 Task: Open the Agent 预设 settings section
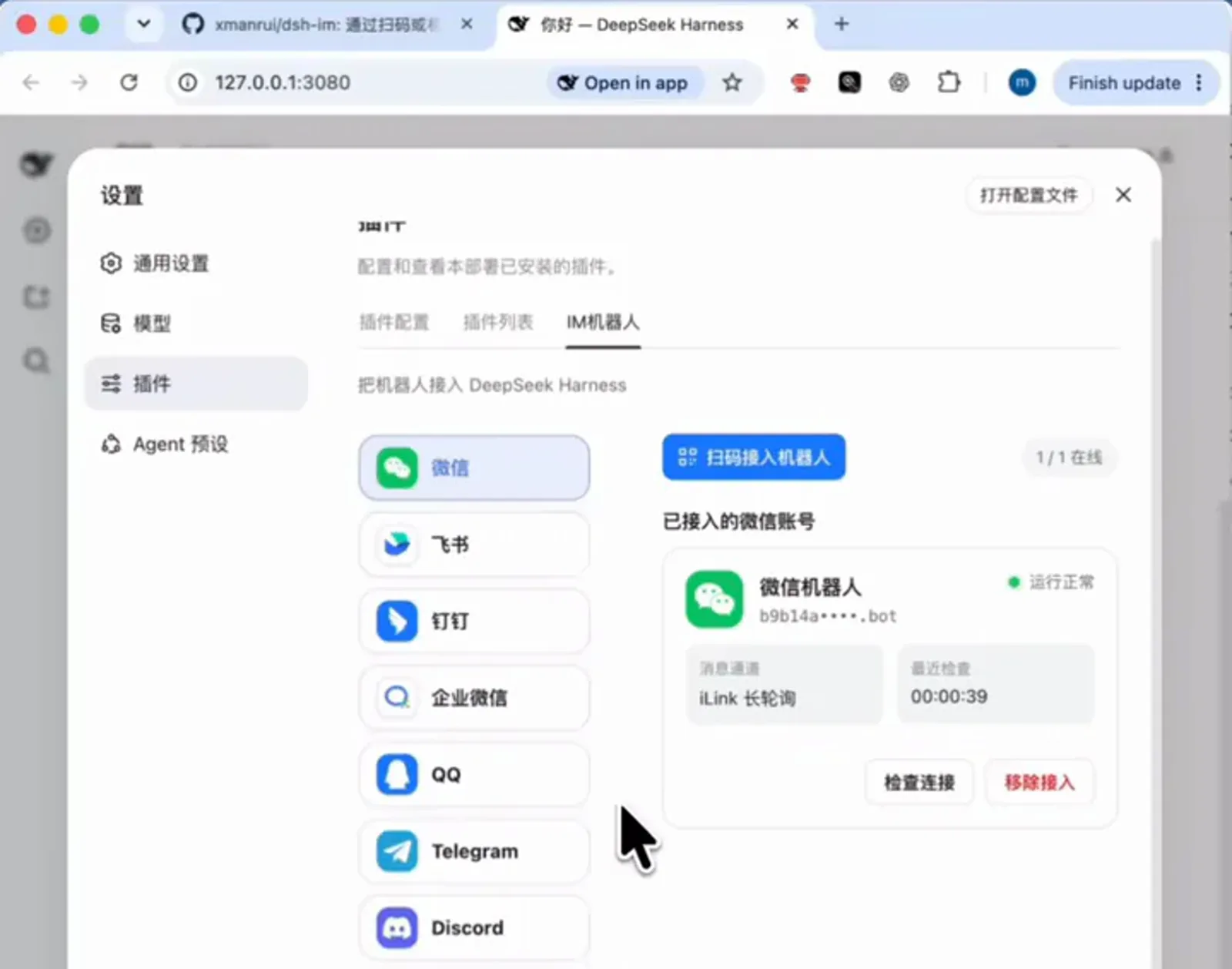pos(196,444)
